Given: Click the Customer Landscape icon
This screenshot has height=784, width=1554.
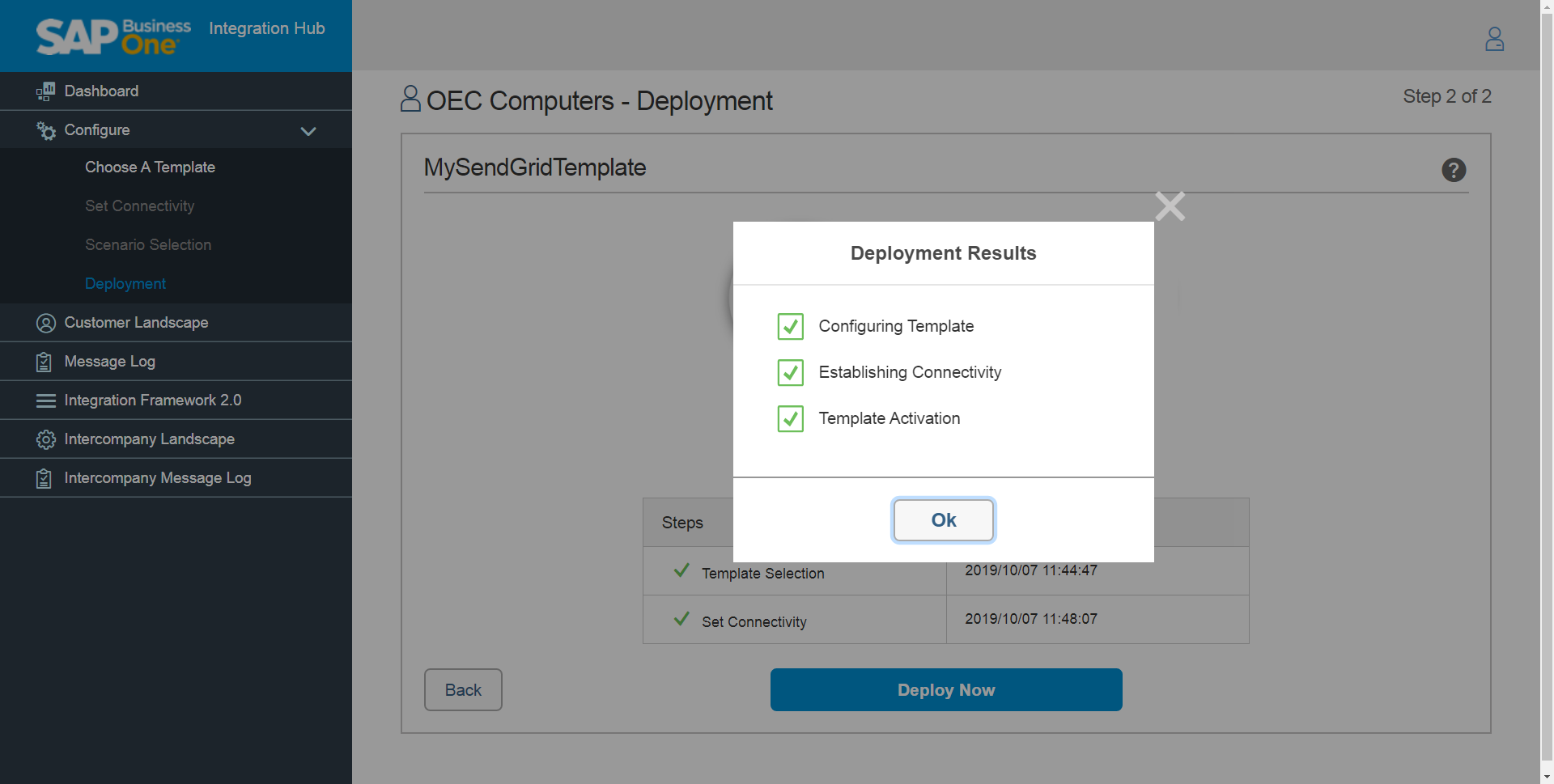Looking at the screenshot, I should (45, 323).
